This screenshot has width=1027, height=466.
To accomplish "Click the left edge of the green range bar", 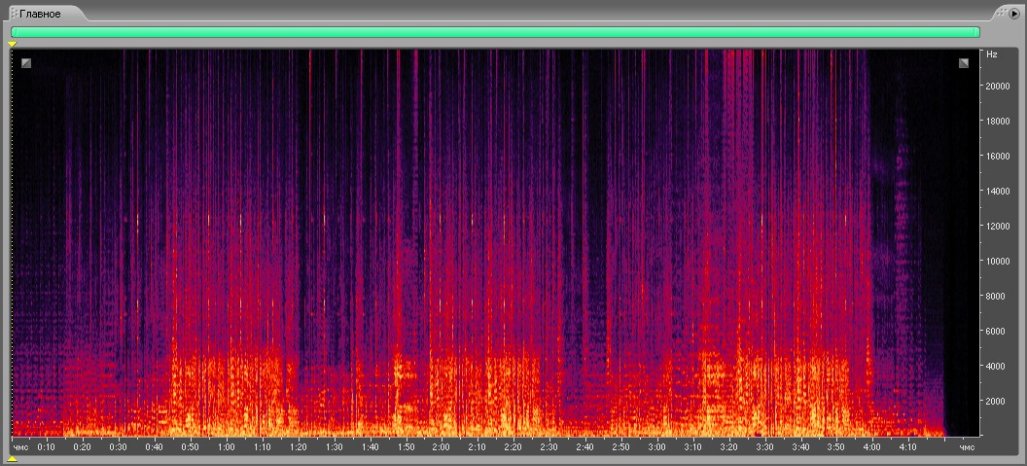I will click(13, 32).
